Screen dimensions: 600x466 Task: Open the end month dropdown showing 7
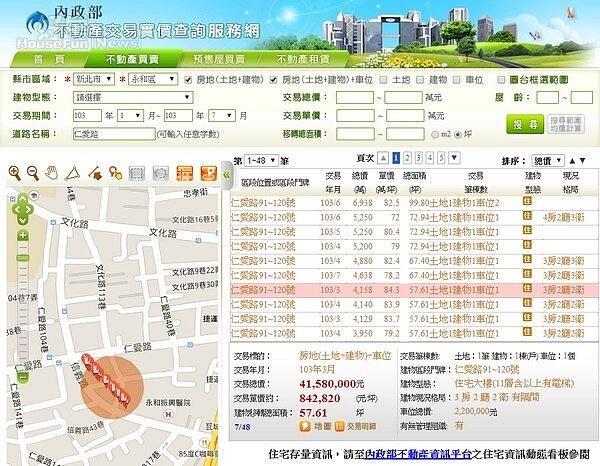point(222,116)
